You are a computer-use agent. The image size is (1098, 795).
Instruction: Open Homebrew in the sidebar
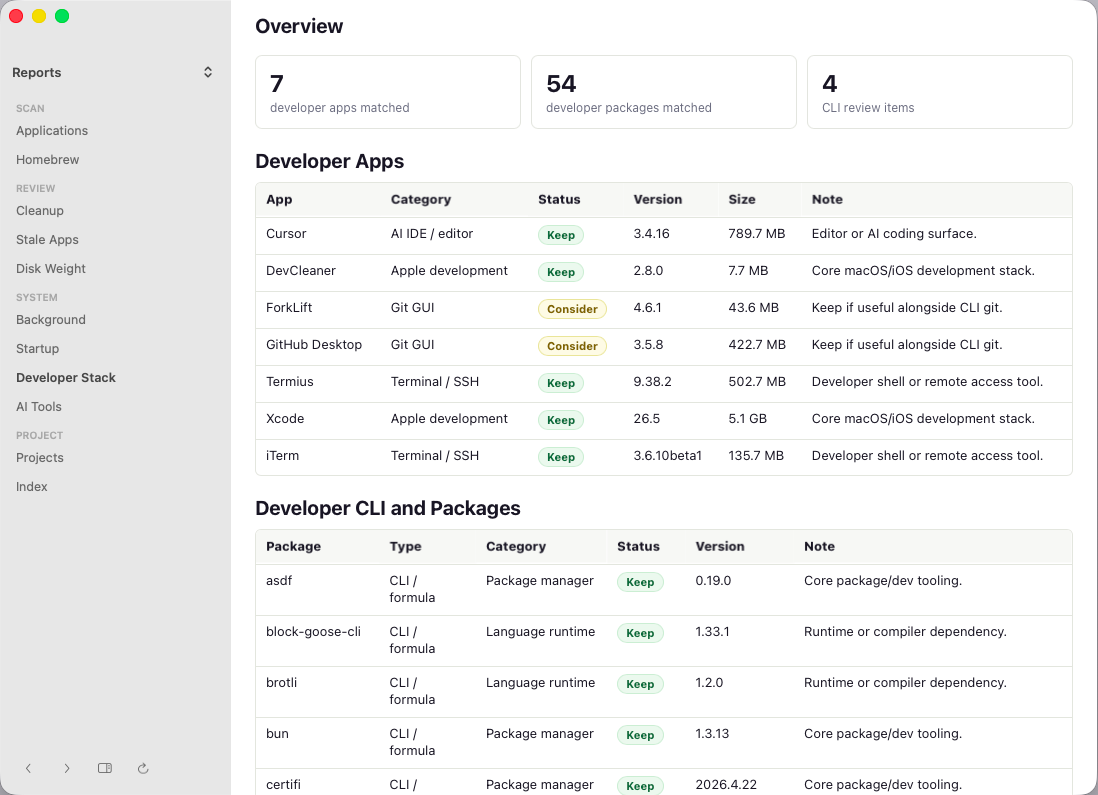coord(48,160)
